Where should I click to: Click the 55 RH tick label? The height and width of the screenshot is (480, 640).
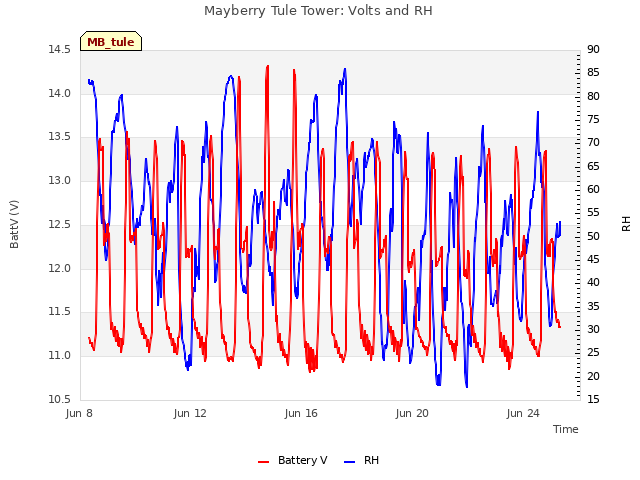pyautogui.click(x=593, y=213)
